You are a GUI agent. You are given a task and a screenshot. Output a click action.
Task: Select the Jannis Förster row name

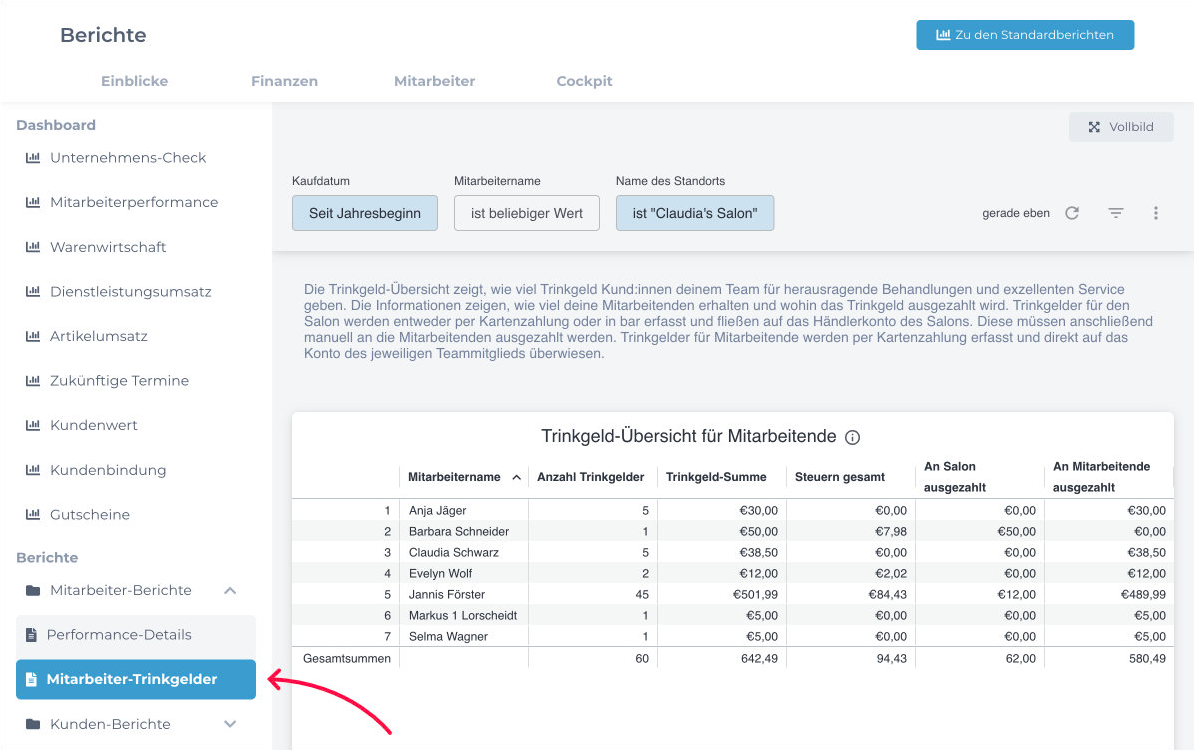point(447,595)
